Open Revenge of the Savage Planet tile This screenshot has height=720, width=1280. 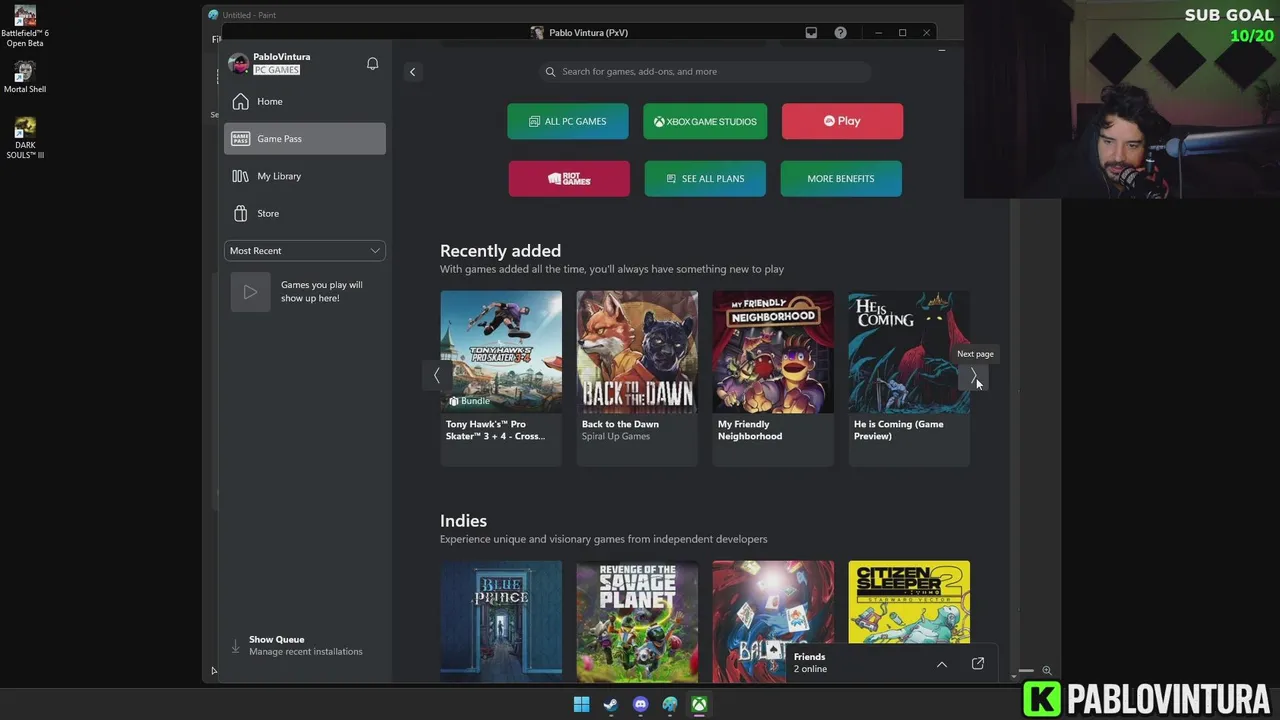(x=637, y=620)
